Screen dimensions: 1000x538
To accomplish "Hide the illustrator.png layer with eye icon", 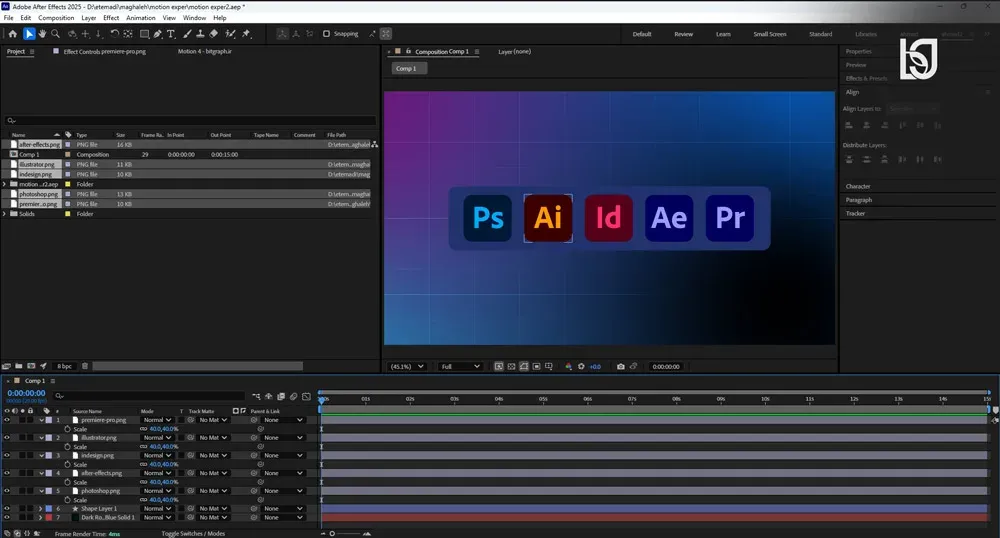I will point(7,438).
